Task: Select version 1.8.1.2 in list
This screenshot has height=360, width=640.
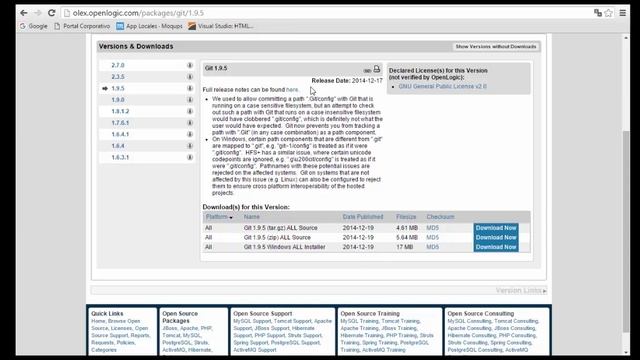Action: [120, 111]
